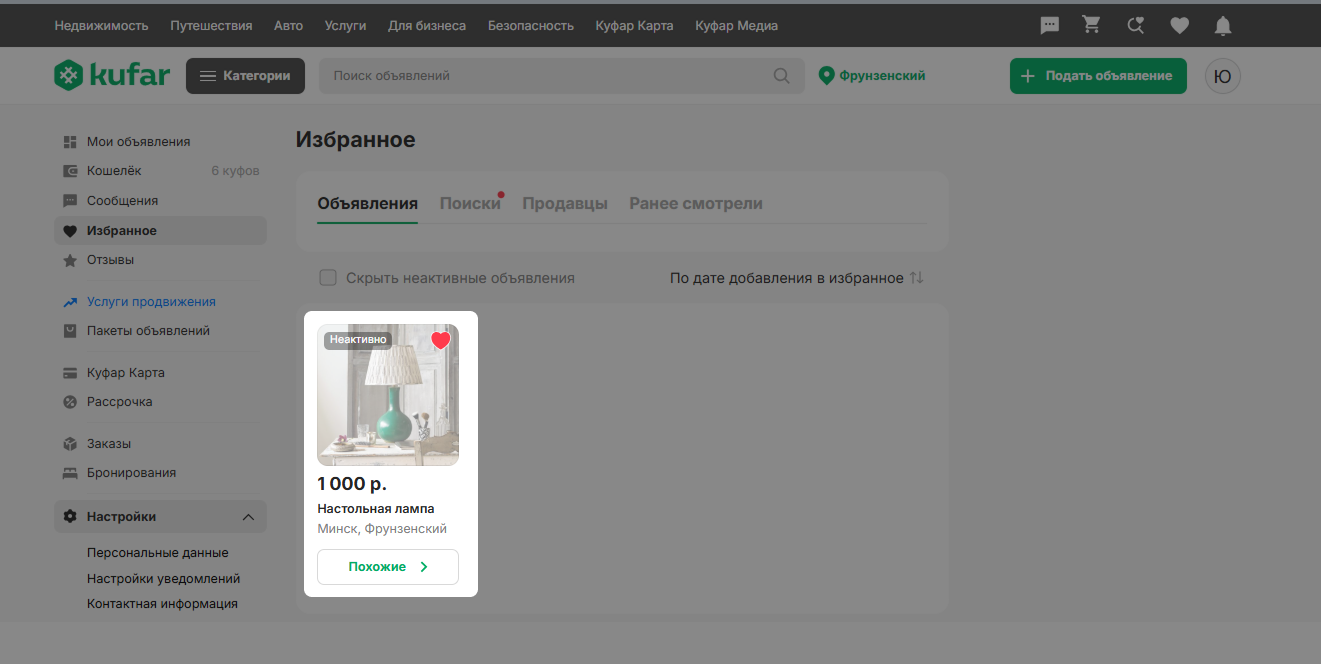Switch to the Ранее смотрели tab

tap(696, 204)
